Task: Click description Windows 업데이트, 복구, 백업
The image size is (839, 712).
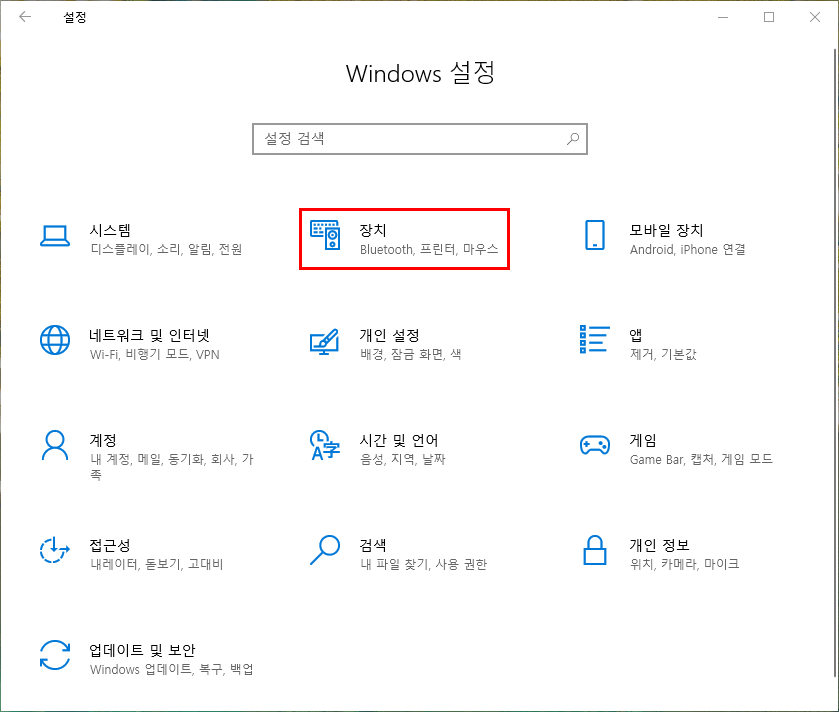Action: tap(172, 669)
